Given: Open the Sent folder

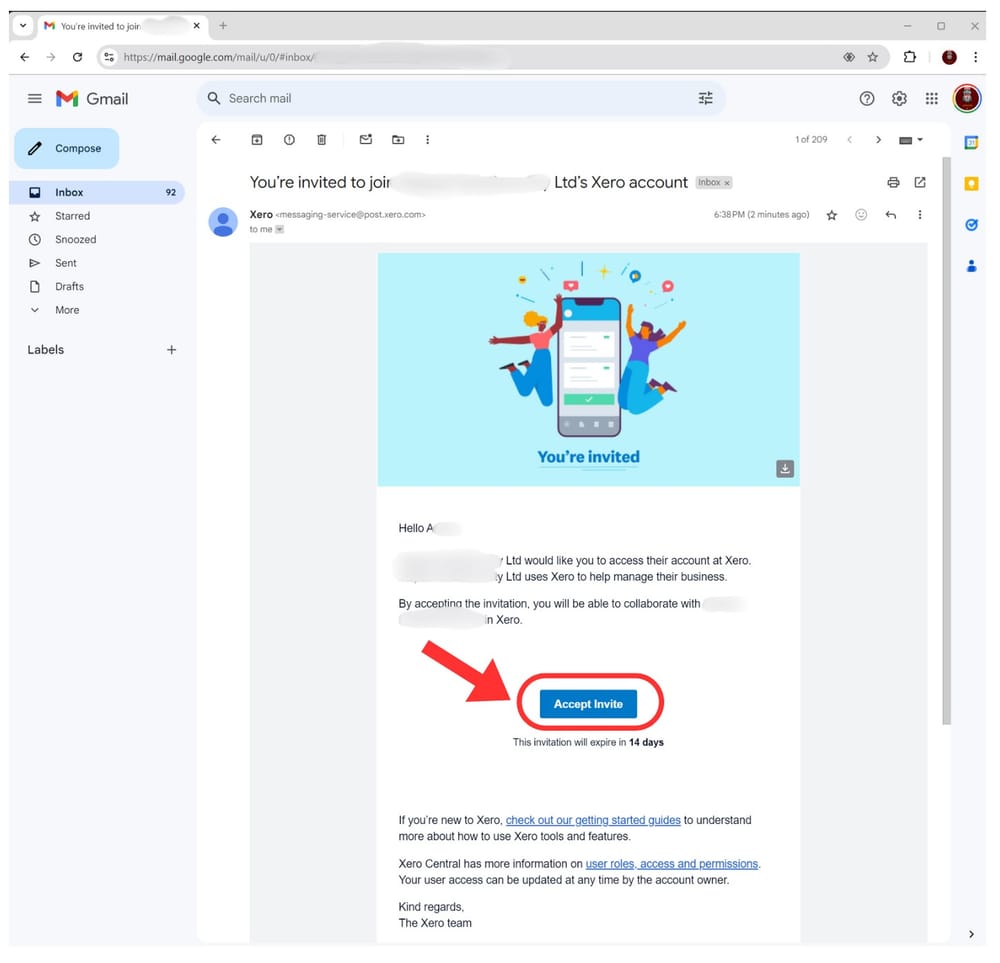Looking at the screenshot, I should tap(66, 263).
